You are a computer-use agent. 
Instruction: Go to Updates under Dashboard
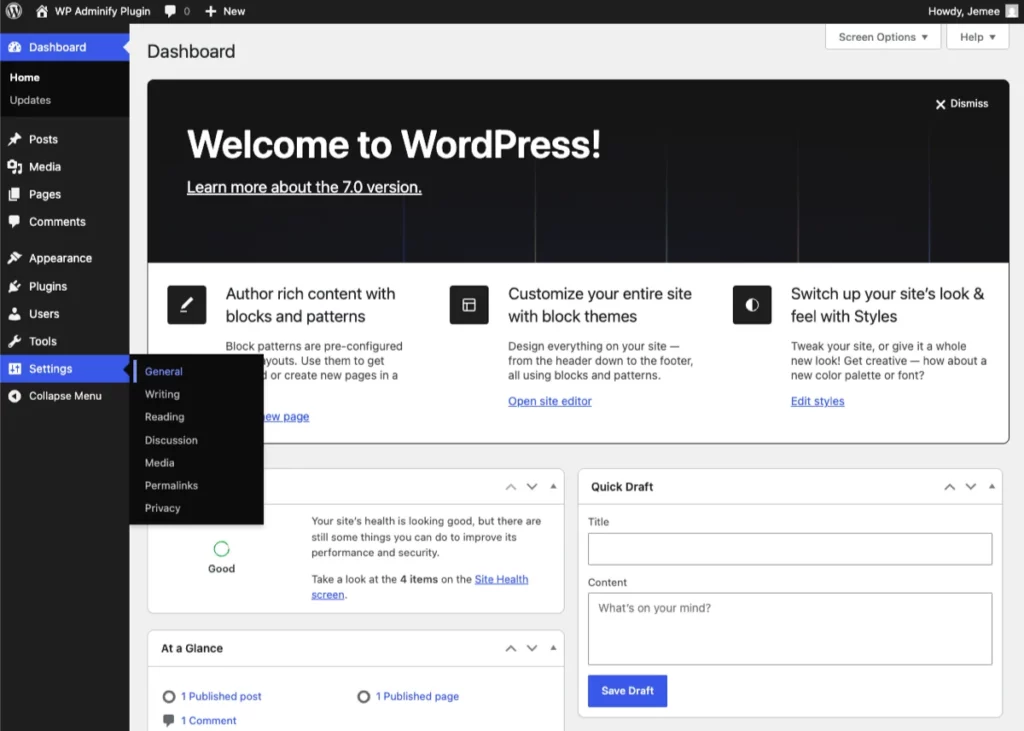(30, 100)
